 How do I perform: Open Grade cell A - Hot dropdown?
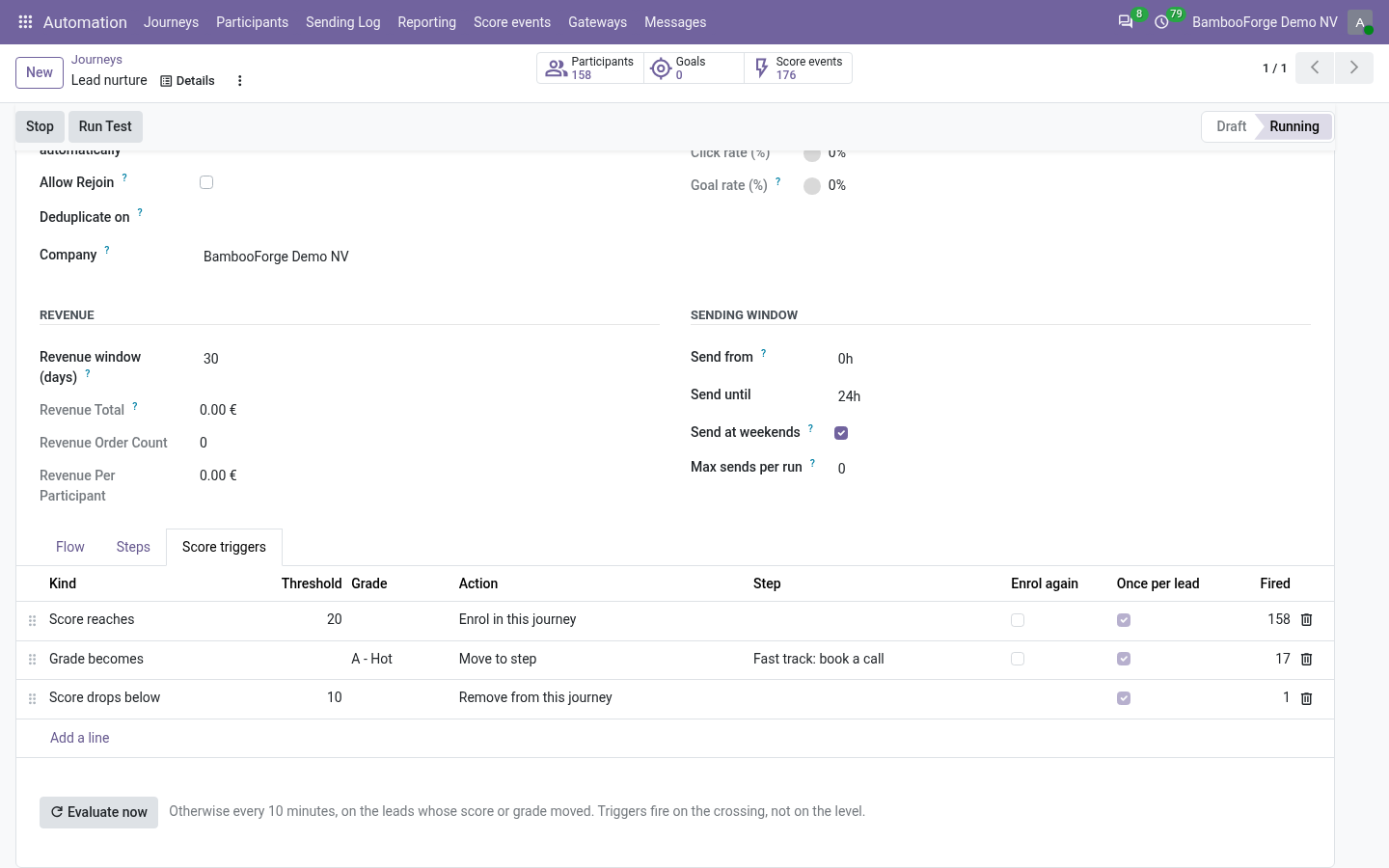(x=399, y=659)
